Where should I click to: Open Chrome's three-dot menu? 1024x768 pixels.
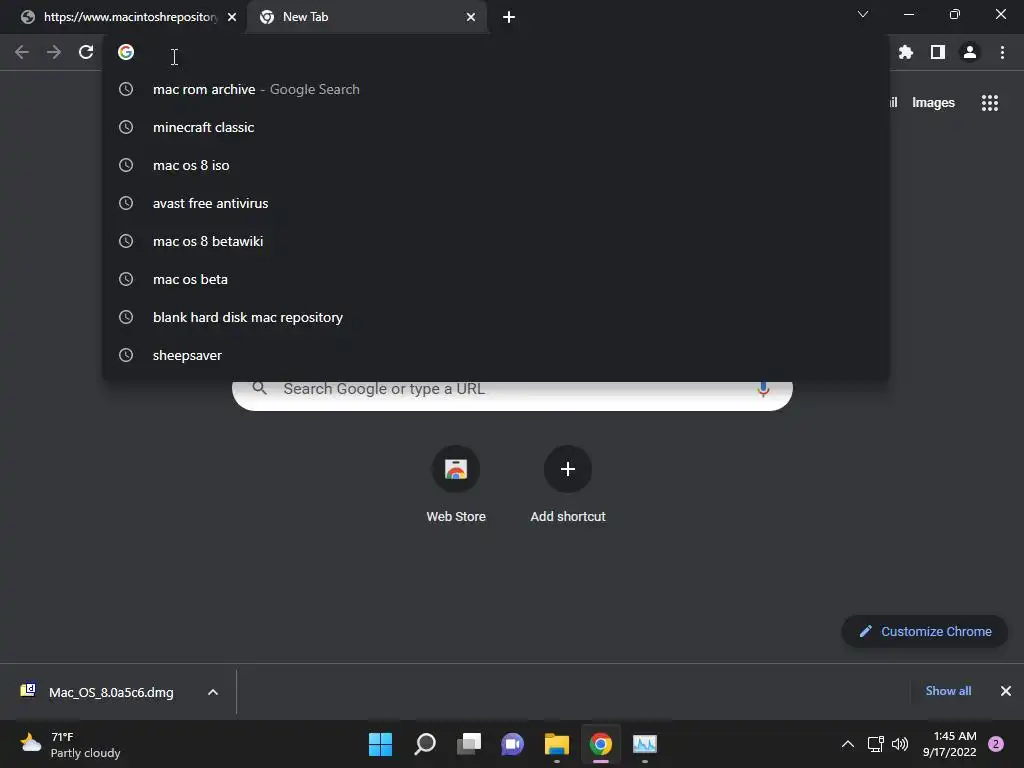1002,52
